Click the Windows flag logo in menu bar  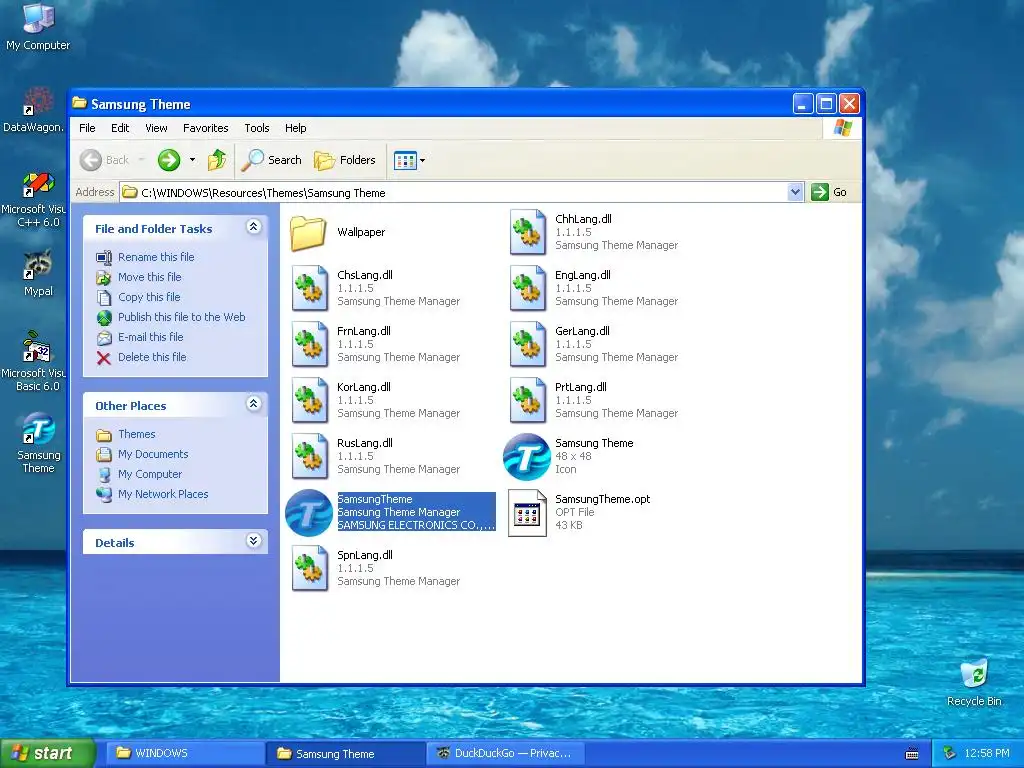(842, 128)
